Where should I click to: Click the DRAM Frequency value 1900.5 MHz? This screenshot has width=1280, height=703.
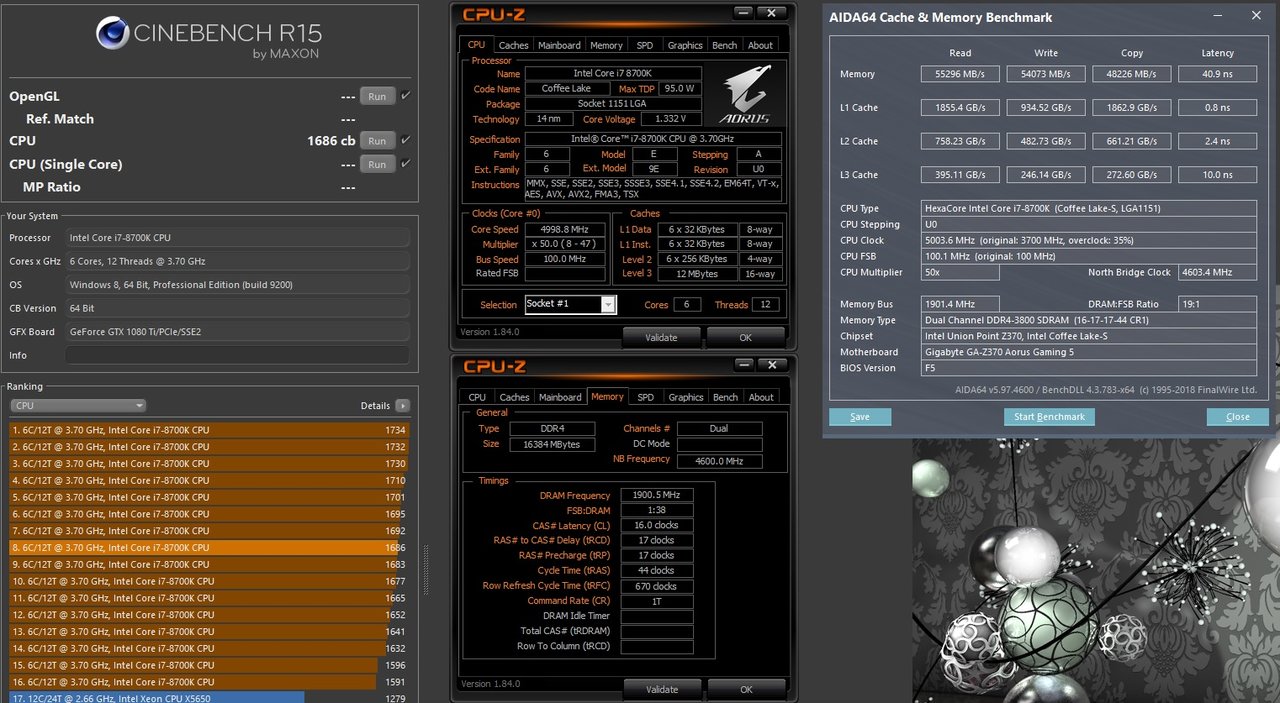click(x=657, y=495)
